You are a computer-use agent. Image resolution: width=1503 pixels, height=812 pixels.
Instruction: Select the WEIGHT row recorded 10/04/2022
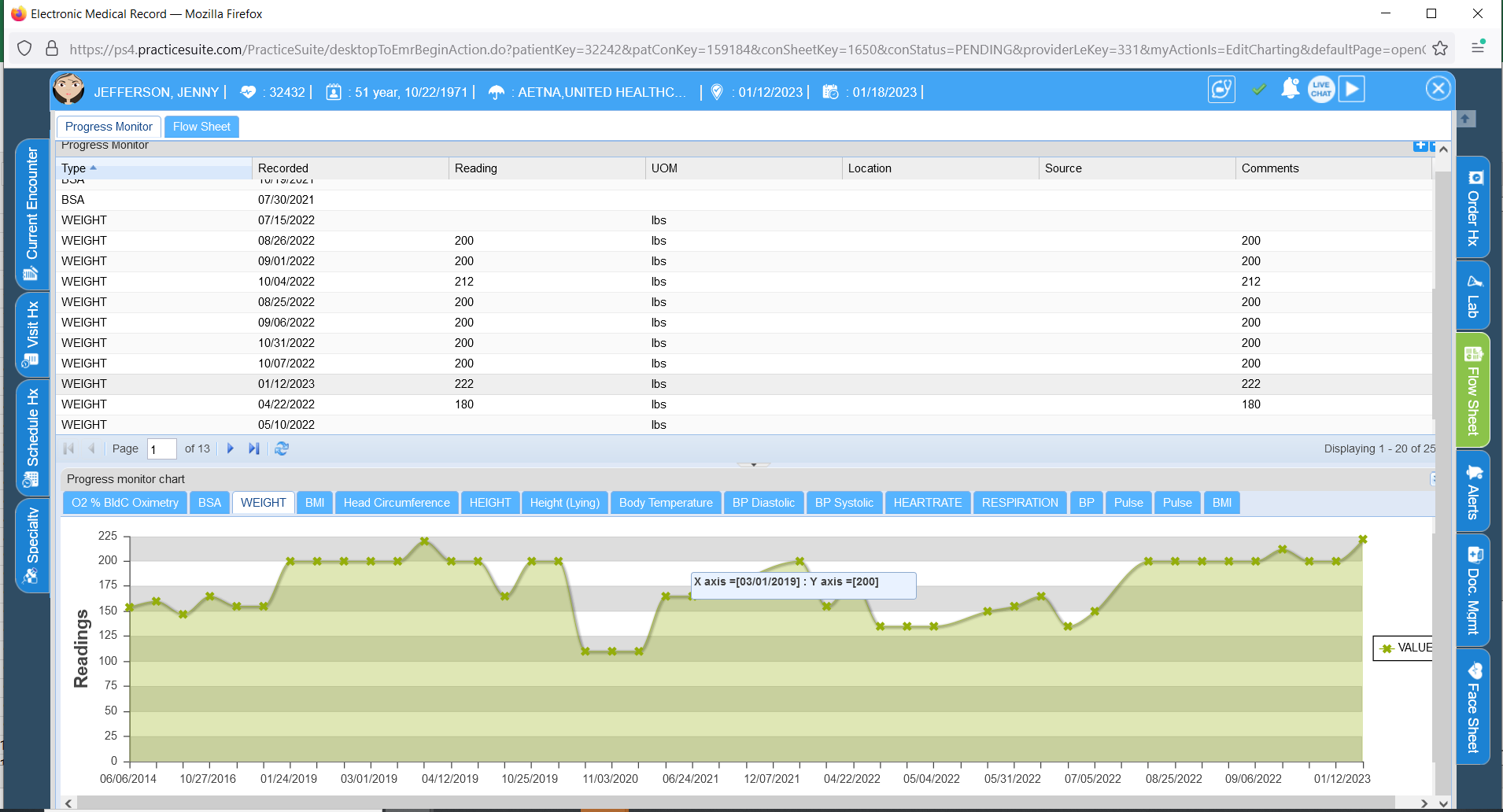coord(744,282)
